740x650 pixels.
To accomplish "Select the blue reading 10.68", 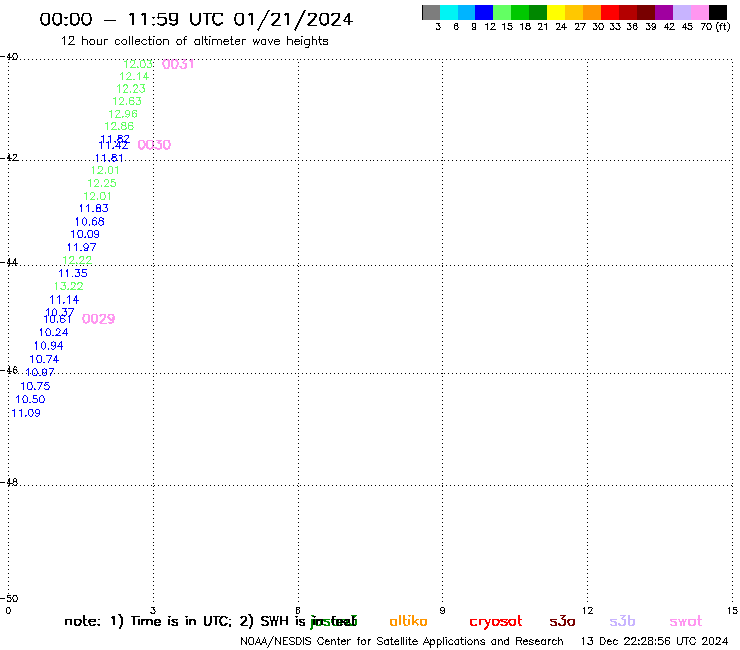I will pyautogui.click(x=90, y=222).
